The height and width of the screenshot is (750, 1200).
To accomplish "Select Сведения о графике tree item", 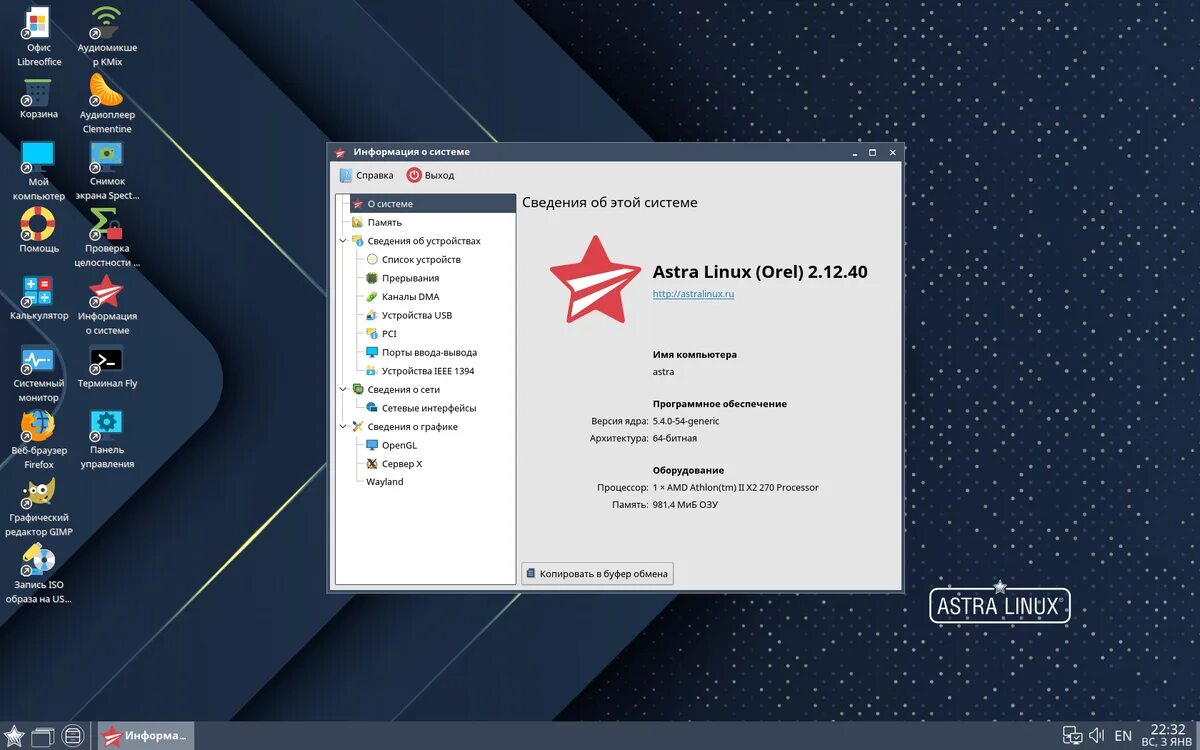I will (x=412, y=427).
